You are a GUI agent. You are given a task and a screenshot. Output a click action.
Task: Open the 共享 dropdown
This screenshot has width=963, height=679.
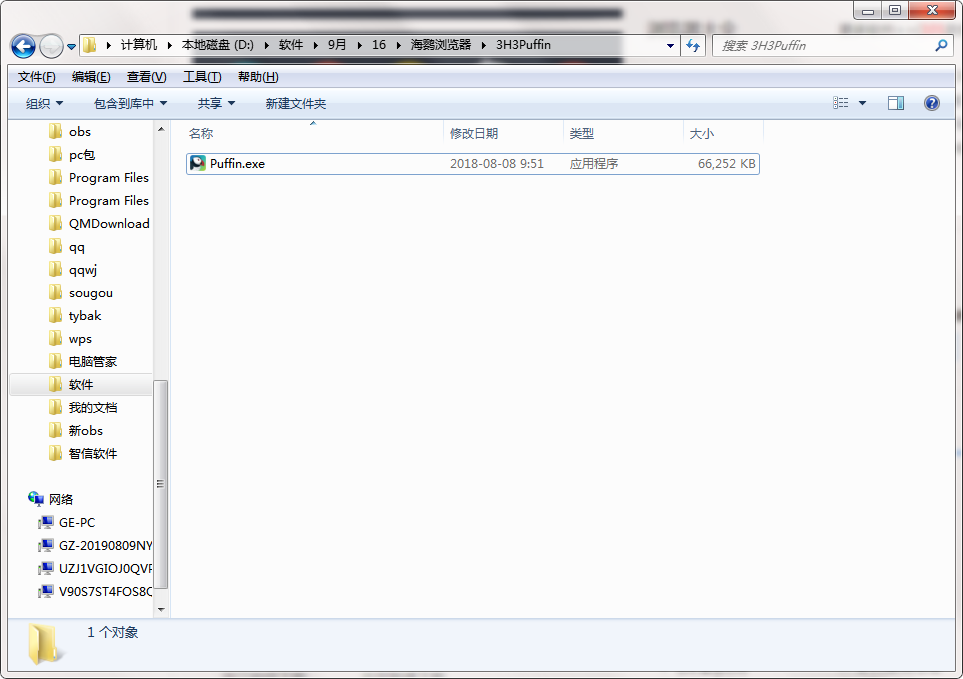(x=216, y=103)
